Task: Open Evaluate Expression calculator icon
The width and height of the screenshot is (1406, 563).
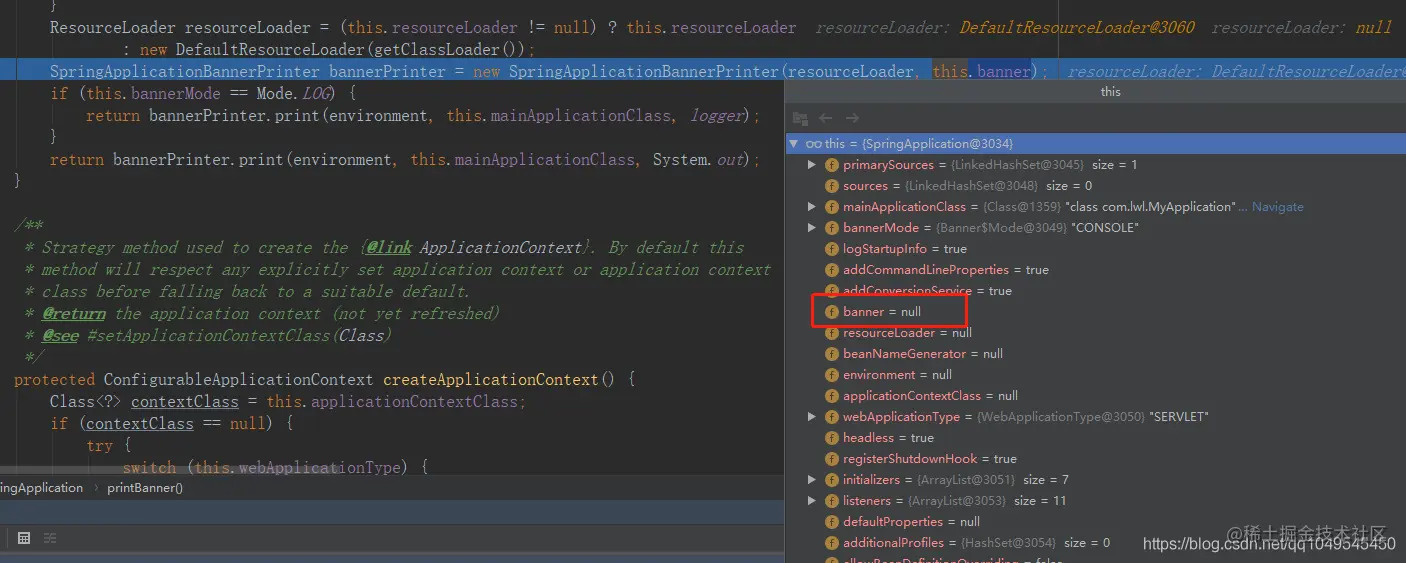Action: 24,538
